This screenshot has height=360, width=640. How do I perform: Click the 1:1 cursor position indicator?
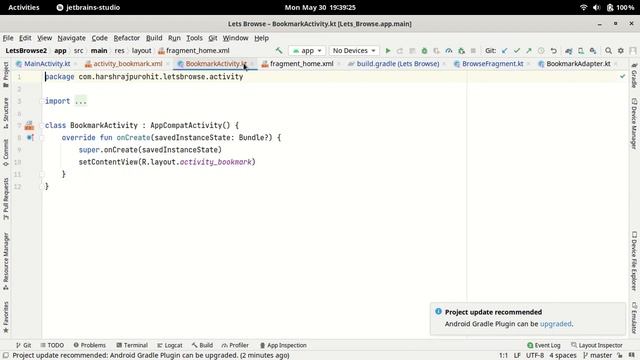[503, 356]
